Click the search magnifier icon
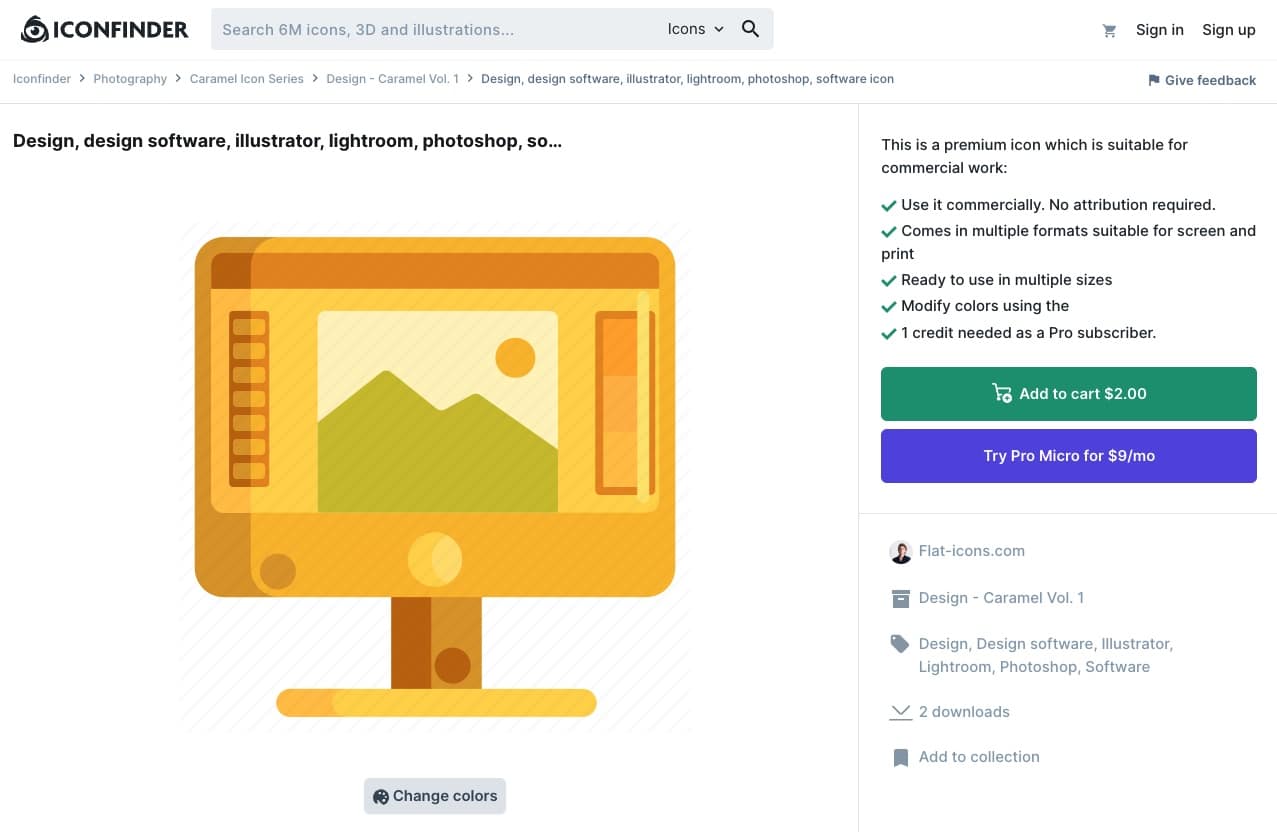 click(x=750, y=29)
